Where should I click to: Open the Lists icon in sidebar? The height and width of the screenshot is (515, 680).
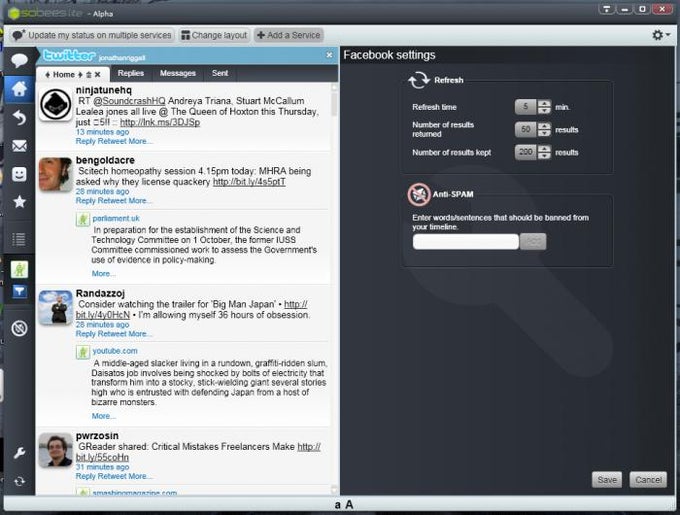[19, 239]
